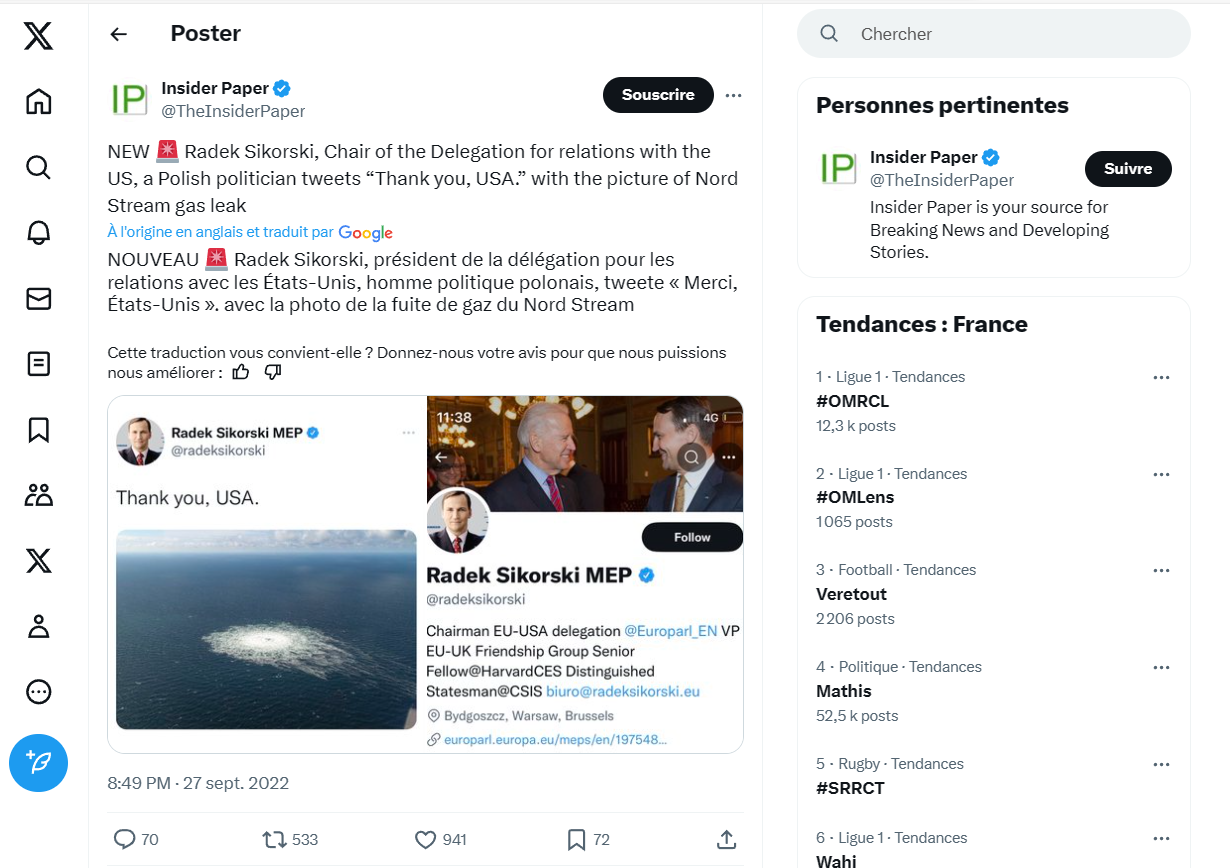Click the compose post feather button
The height and width of the screenshot is (868, 1230).
pos(38,764)
